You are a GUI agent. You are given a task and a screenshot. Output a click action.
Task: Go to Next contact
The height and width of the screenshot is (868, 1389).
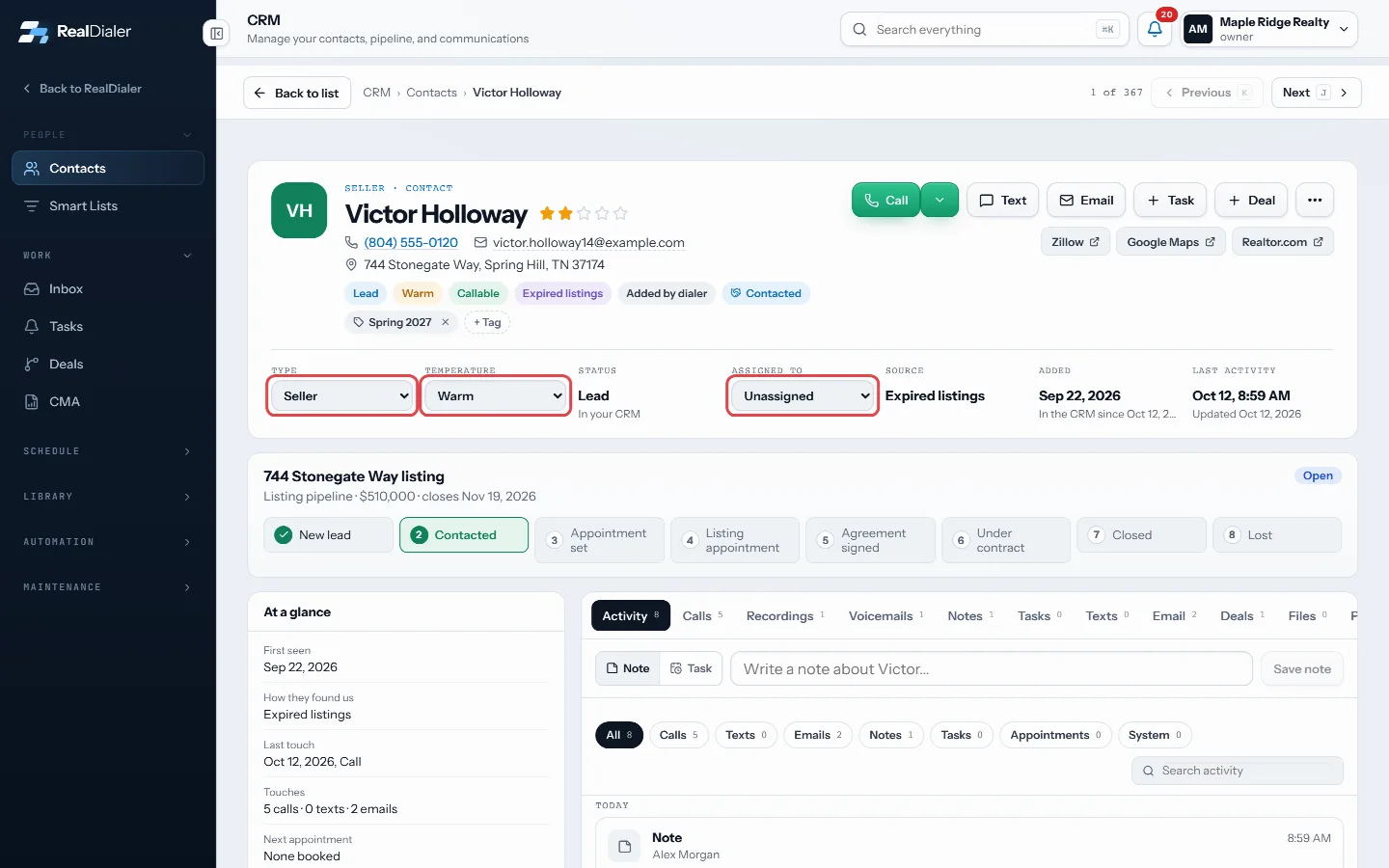[x=1316, y=93]
